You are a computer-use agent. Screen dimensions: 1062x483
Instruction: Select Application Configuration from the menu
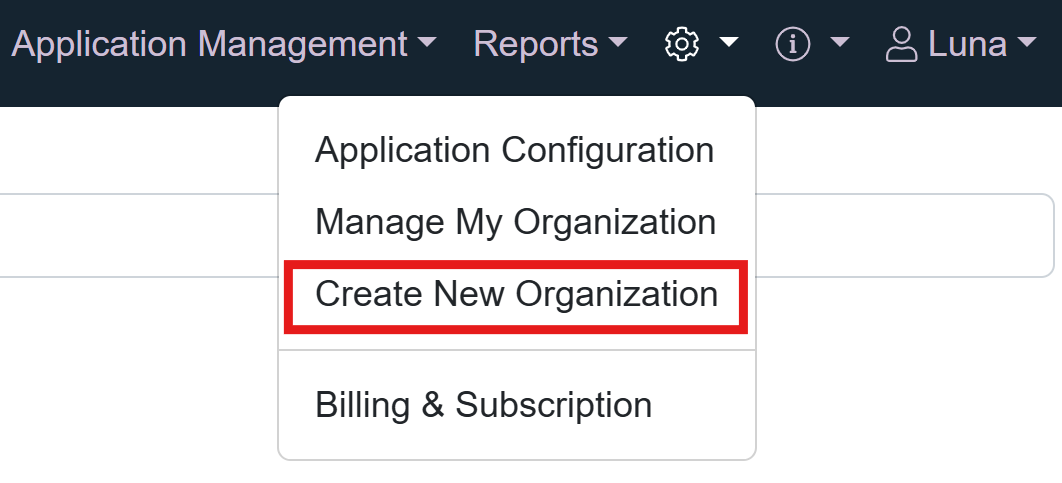point(514,150)
